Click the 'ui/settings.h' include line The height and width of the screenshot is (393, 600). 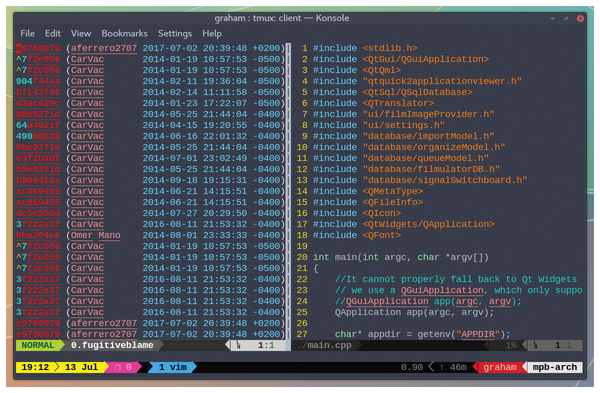(x=378, y=125)
